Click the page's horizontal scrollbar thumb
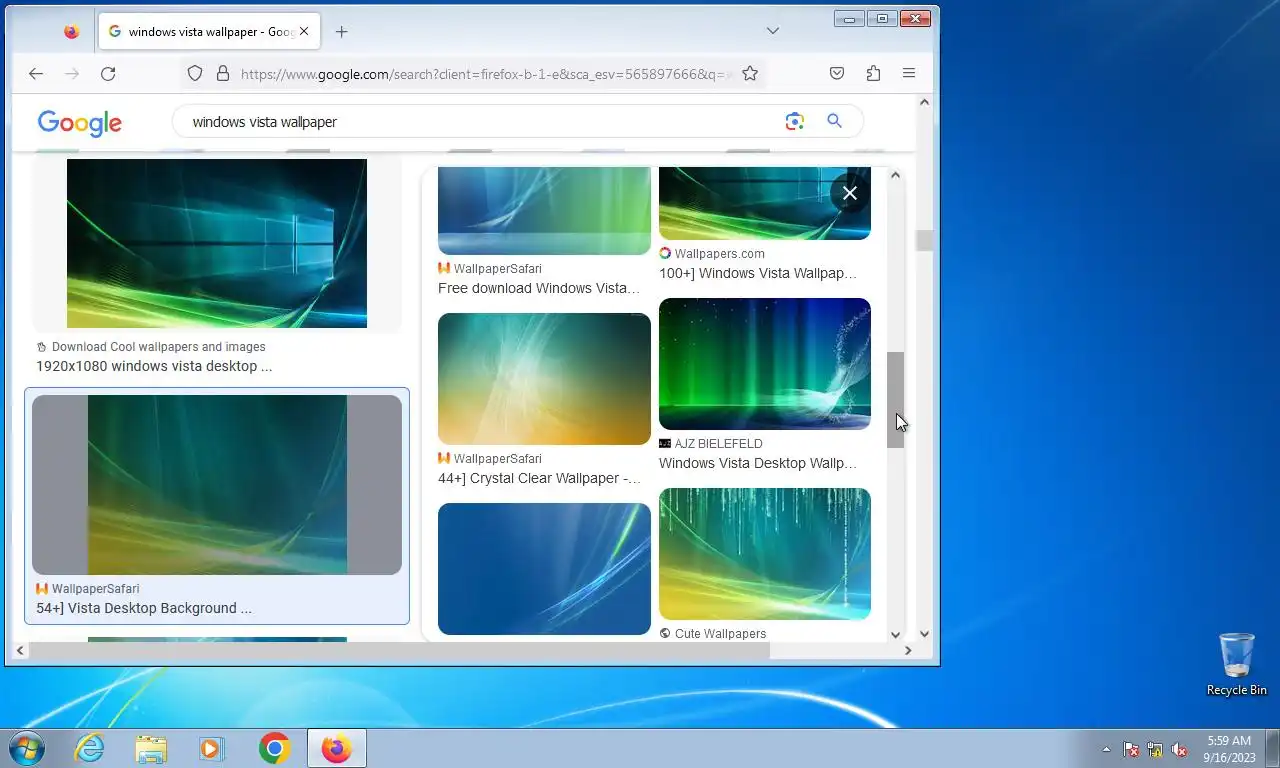Viewport: 1280px width, 768px height. [399, 651]
